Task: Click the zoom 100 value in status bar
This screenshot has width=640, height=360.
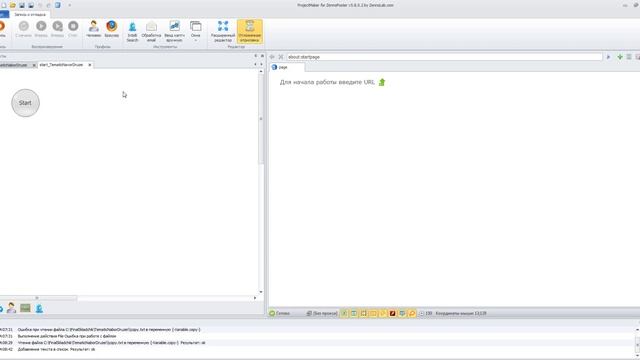Action: [x=429, y=313]
